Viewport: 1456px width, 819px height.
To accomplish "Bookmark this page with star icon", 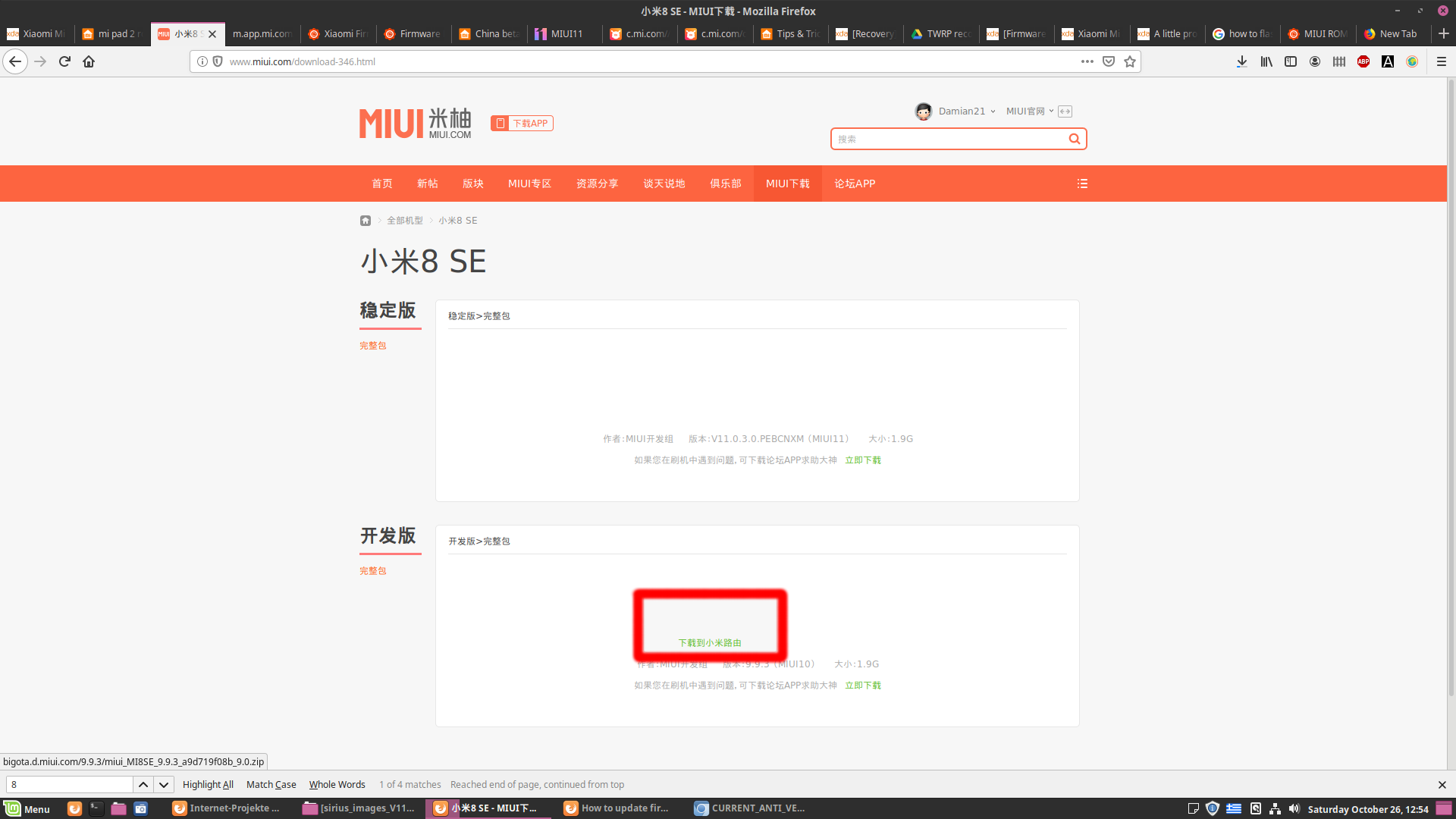I will pos(1130,61).
